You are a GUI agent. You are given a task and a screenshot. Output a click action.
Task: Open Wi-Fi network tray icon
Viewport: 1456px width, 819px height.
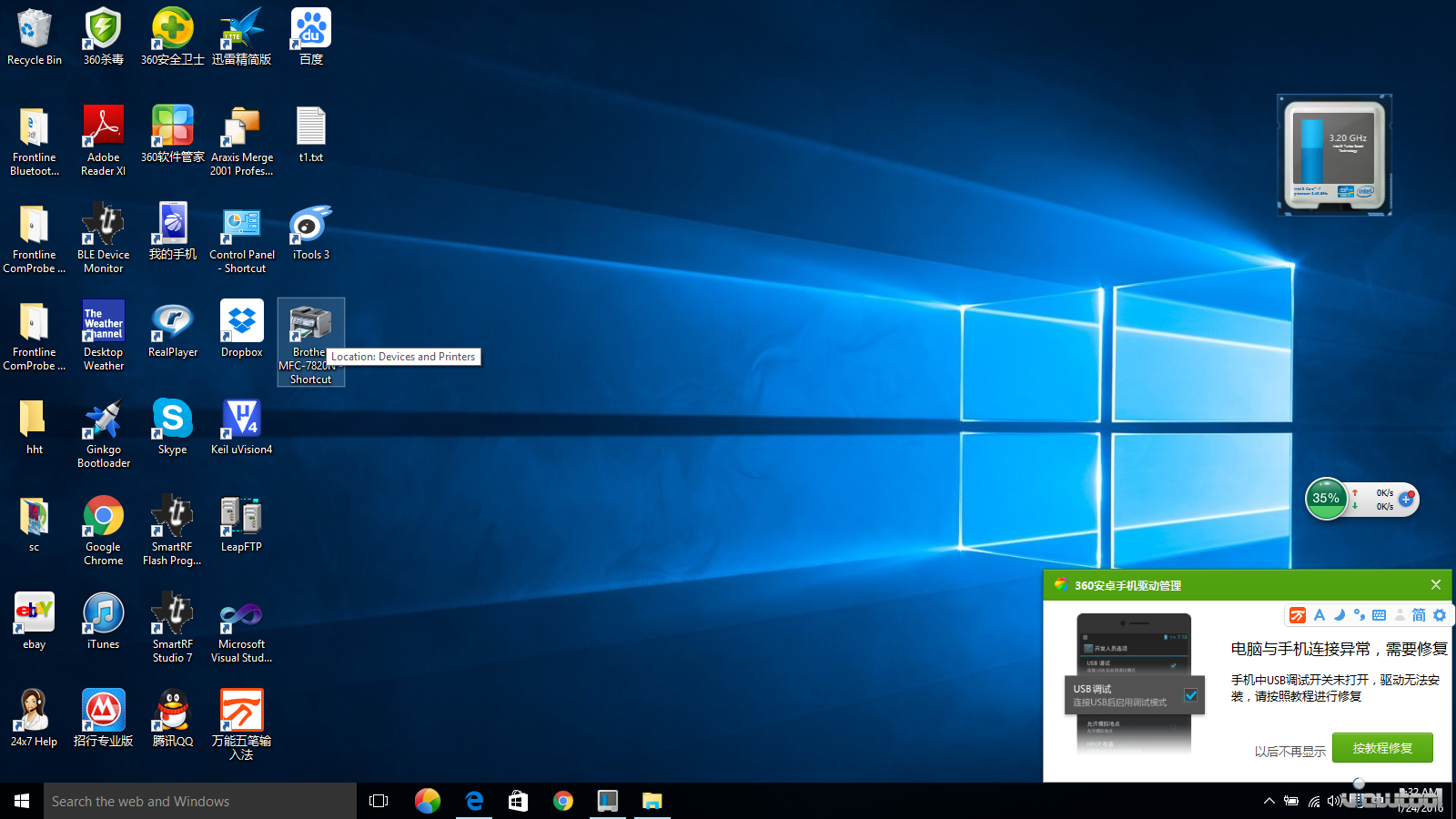click(1314, 801)
